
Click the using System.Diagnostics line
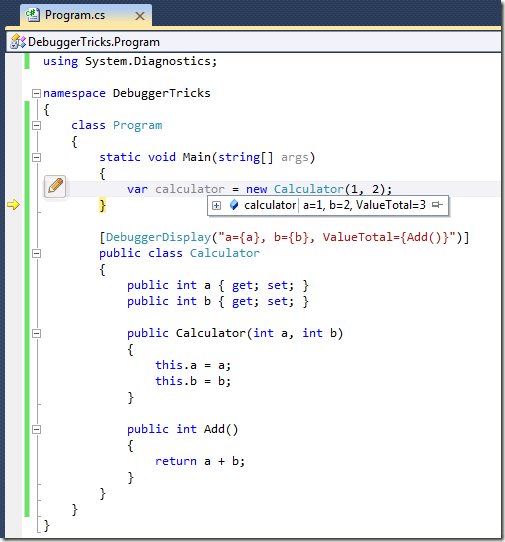pyautogui.click(x=130, y=62)
